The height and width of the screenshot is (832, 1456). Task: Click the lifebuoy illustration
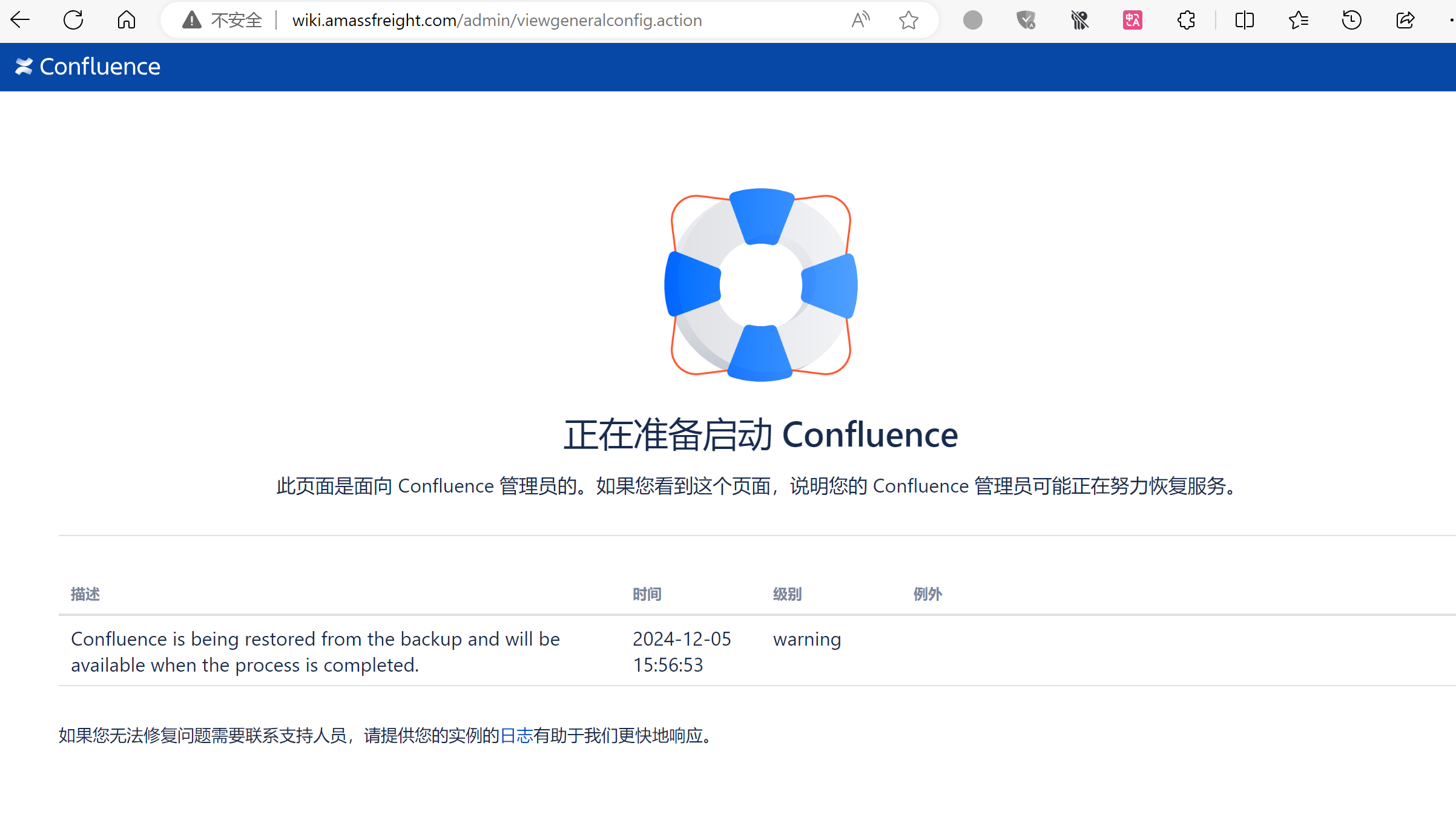[761, 284]
